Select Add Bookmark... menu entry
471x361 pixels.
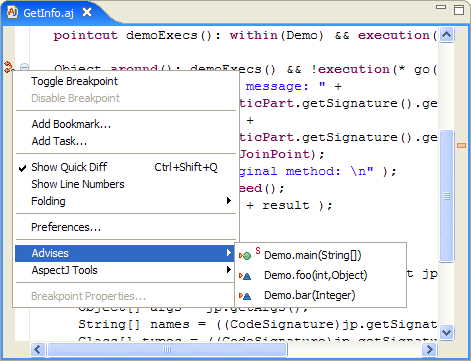125,124
